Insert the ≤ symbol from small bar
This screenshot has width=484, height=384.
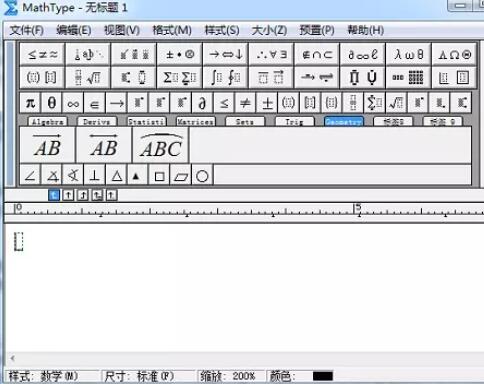224,103
